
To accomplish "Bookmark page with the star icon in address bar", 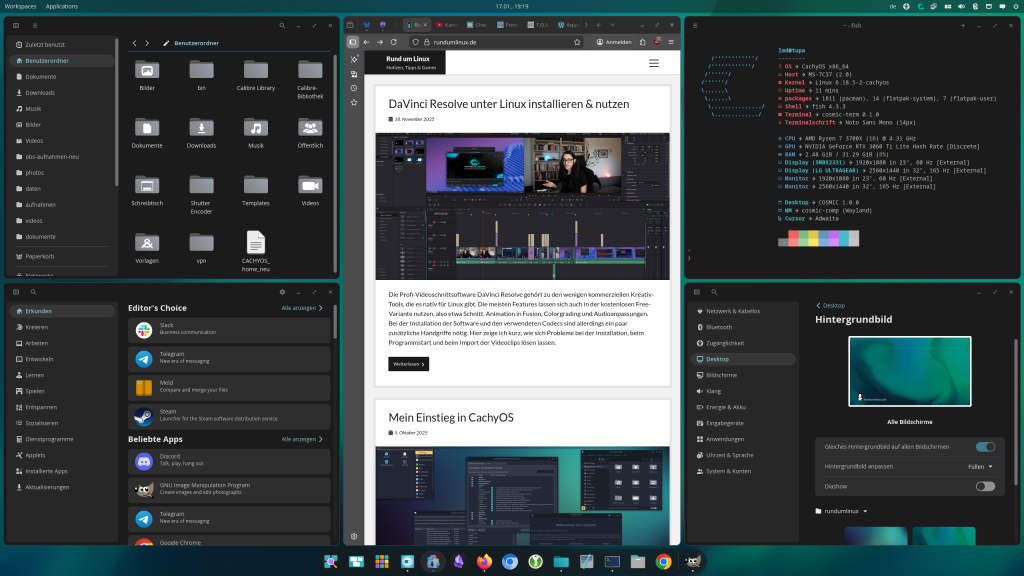I will pyautogui.click(x=575, y=42).
